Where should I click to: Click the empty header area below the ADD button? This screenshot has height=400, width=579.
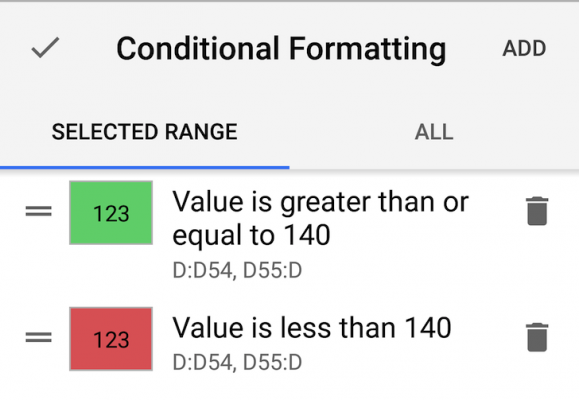click(524, 85)
